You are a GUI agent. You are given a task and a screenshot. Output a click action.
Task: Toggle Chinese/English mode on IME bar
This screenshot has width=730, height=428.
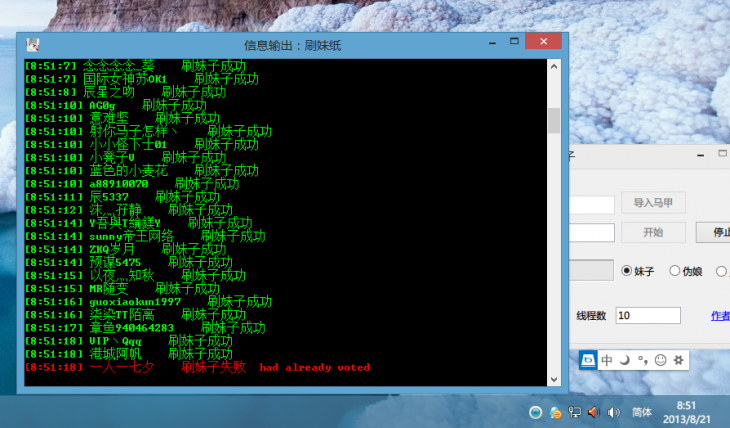coord(607,360)
